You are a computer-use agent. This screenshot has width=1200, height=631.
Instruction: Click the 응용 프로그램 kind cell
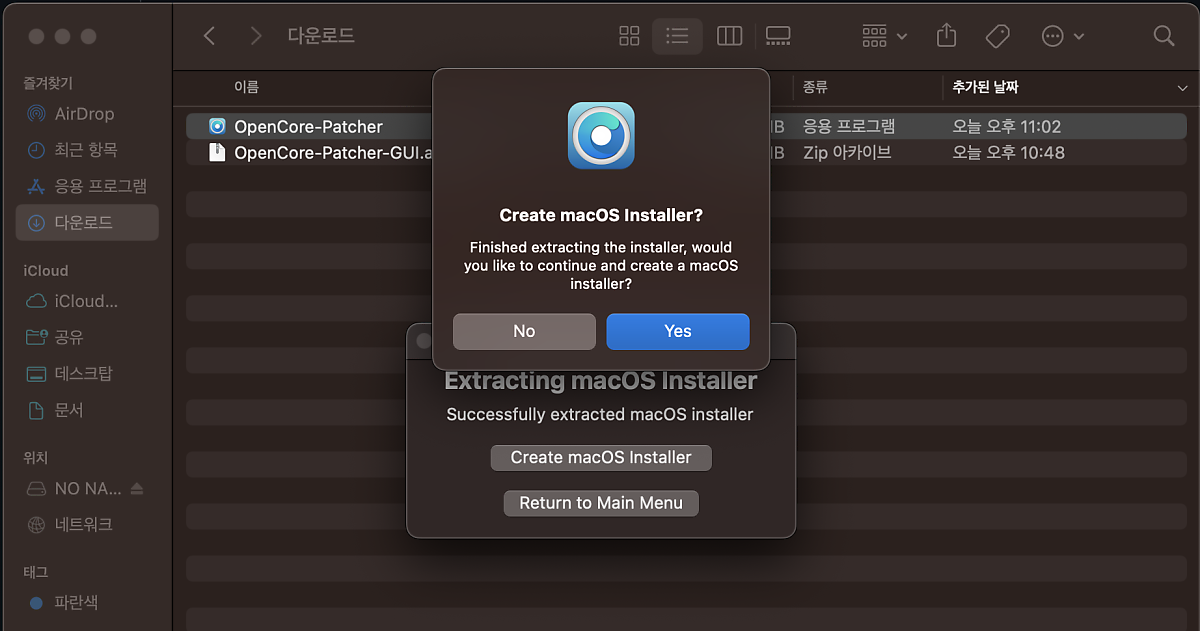click(x=849, y=126)
